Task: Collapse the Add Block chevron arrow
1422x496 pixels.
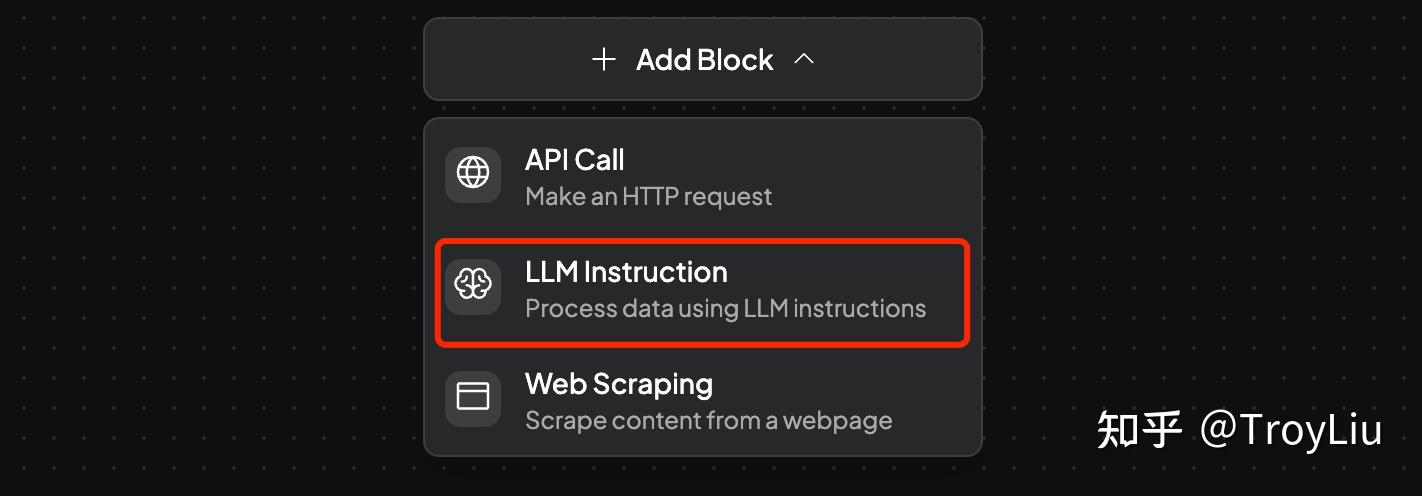Action: 804,60
